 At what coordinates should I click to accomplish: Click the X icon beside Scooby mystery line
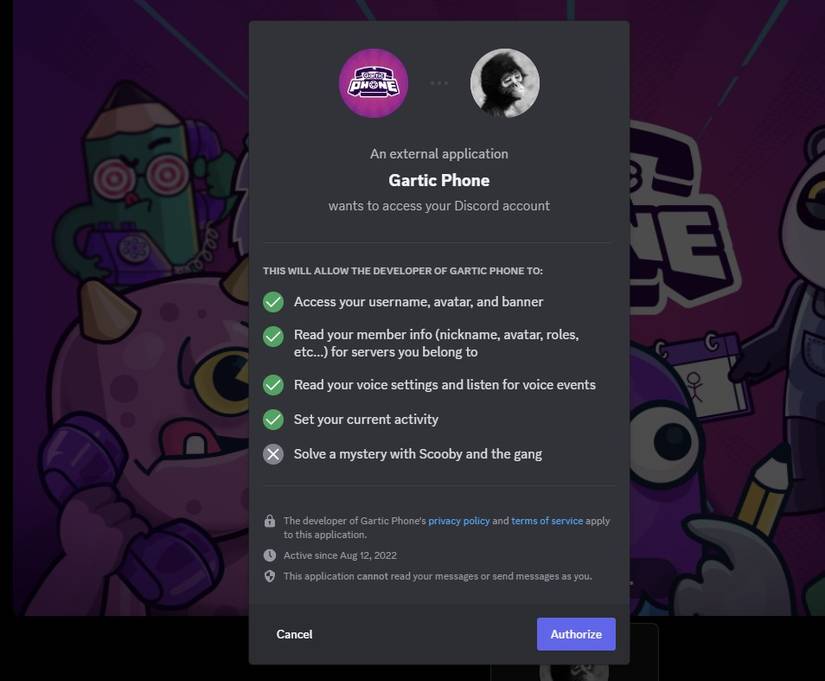pos(272,454)
